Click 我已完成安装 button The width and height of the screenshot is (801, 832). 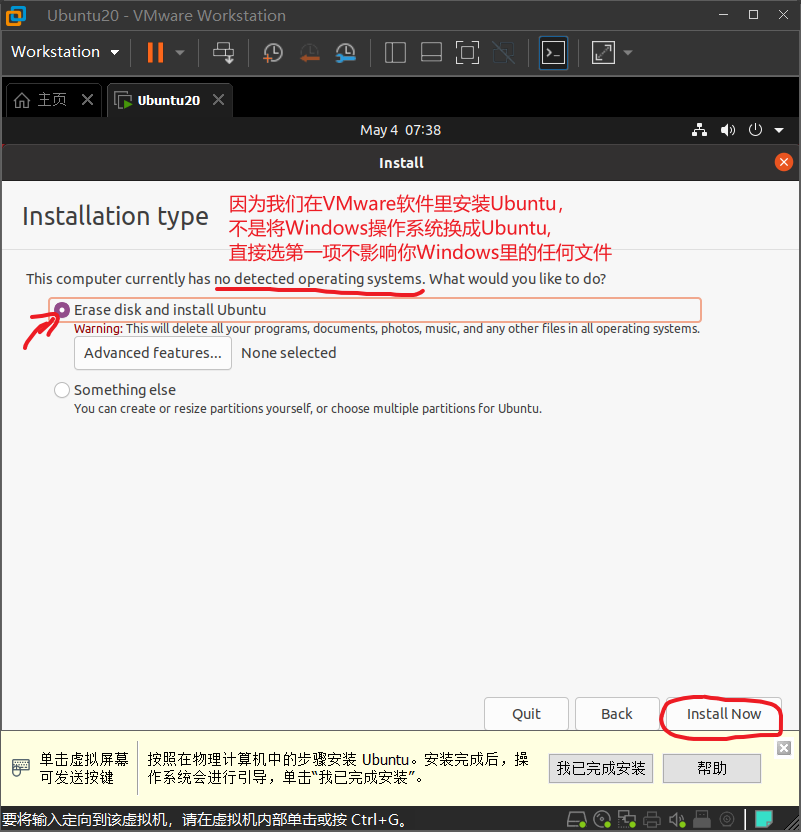(600, 768)
